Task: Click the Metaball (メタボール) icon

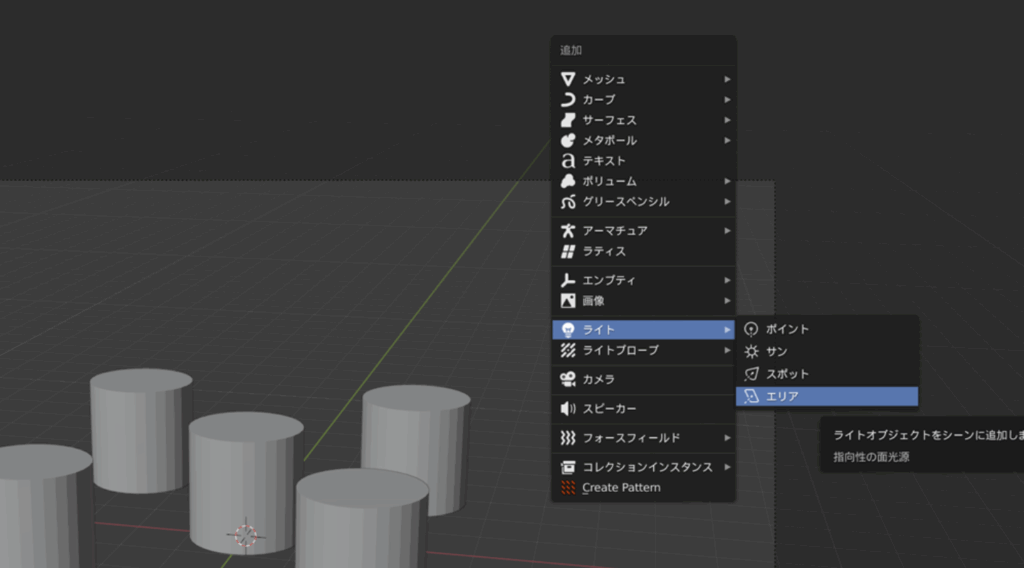Action: (x=568, y=140)
